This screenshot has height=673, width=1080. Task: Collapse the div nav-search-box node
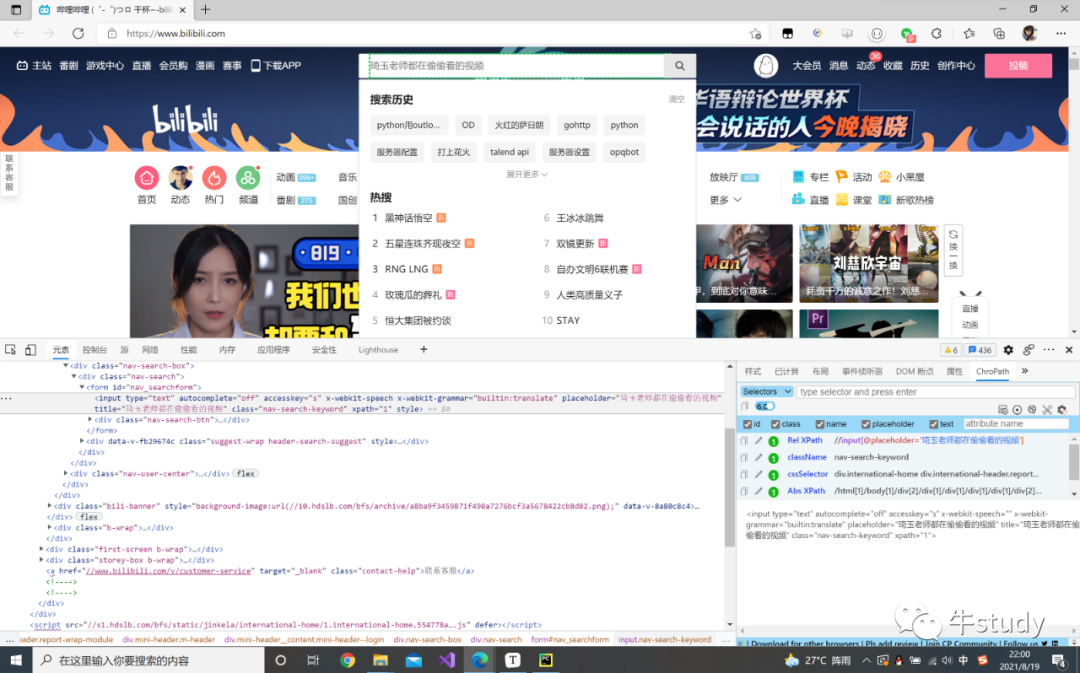tap(65, 366)
